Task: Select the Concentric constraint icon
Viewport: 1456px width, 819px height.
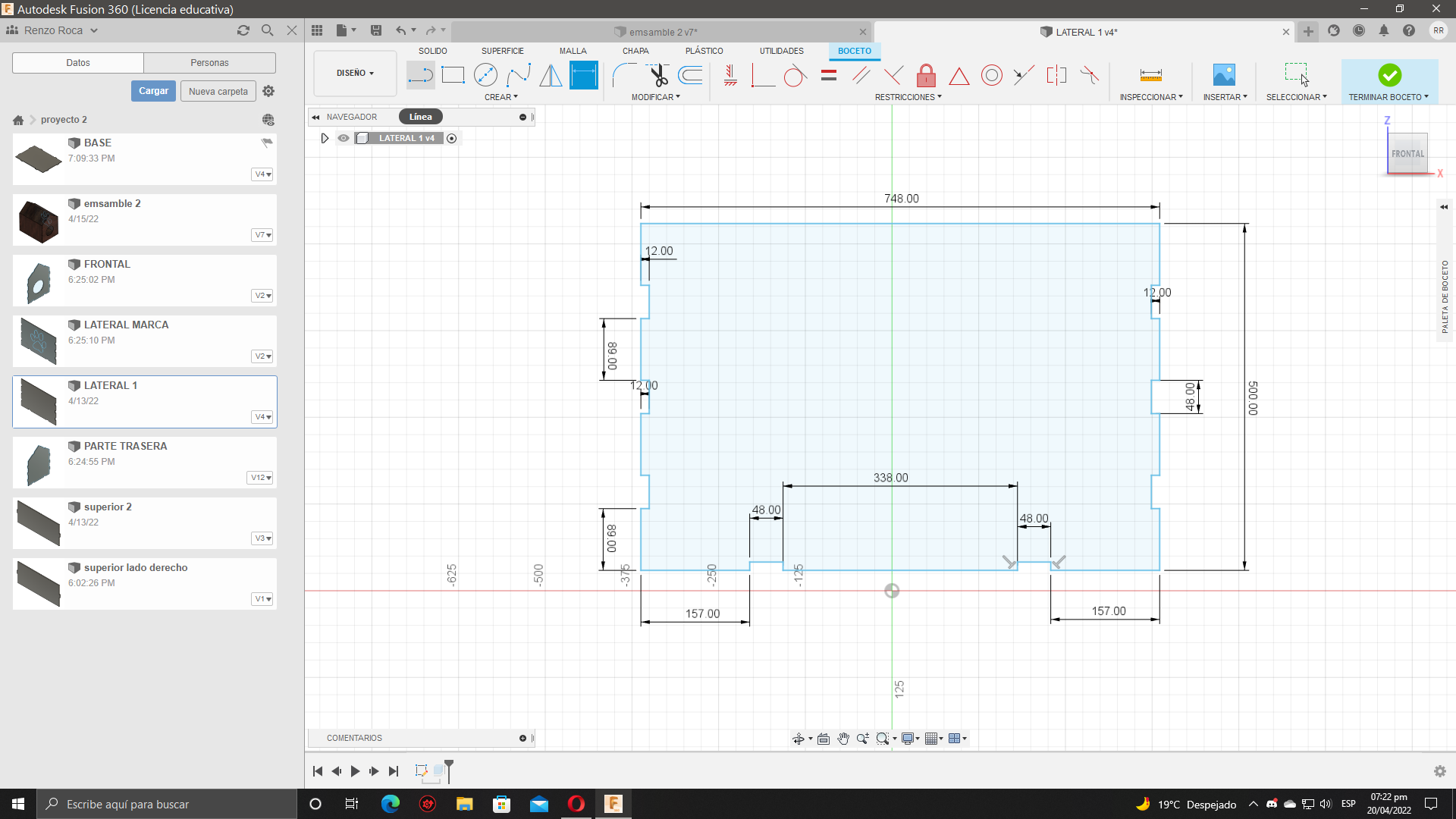Action: click(991, 75)
